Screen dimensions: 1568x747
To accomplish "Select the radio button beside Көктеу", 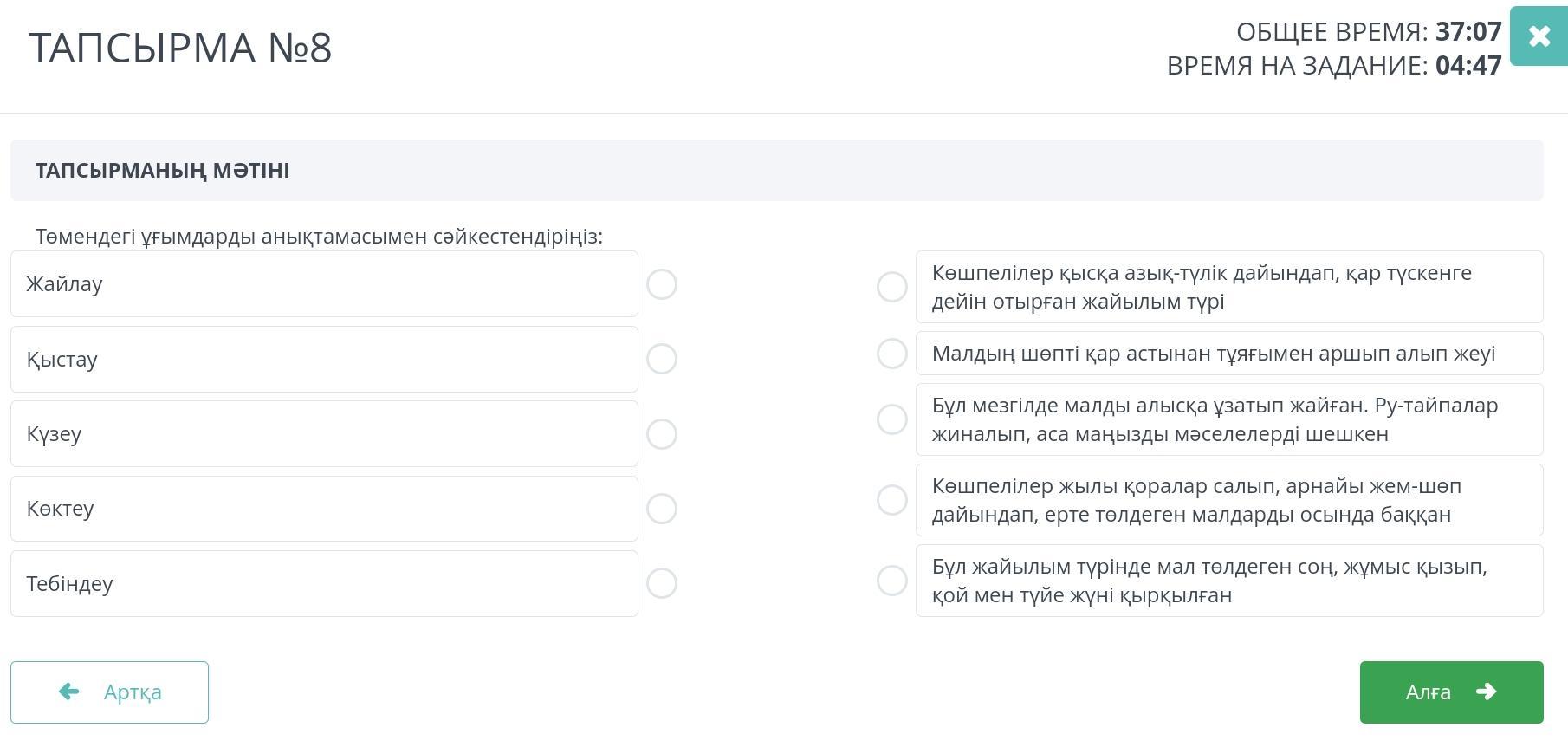I will pos(662,509).
